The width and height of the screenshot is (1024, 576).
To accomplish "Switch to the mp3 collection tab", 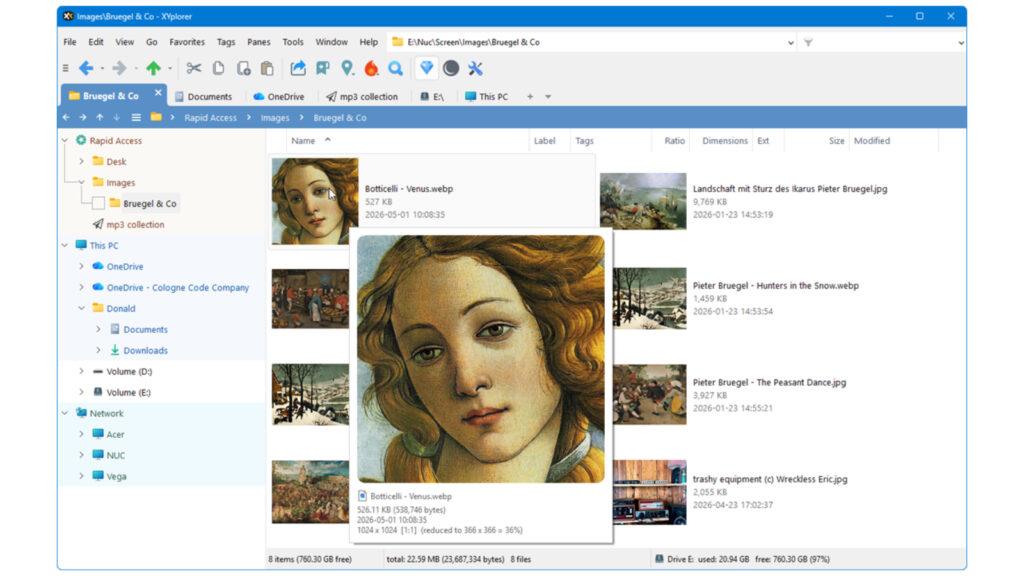I will coord(362,97).
